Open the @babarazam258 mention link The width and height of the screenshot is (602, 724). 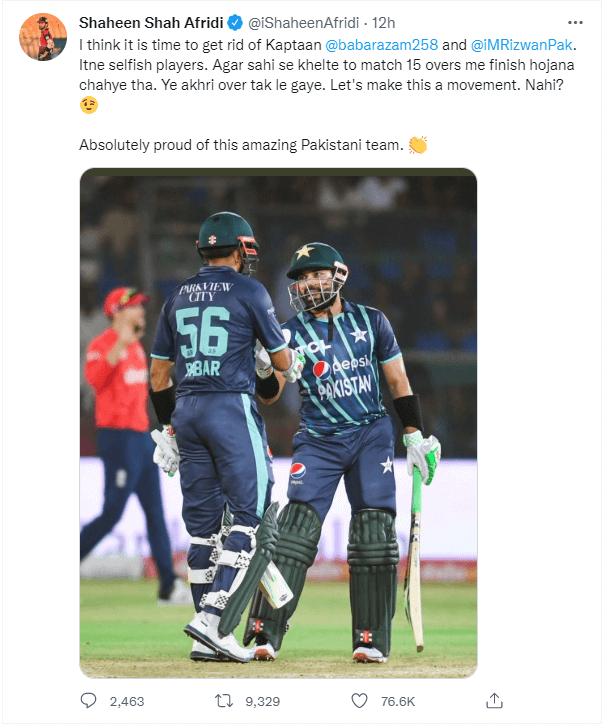click(x=381, y=45)
